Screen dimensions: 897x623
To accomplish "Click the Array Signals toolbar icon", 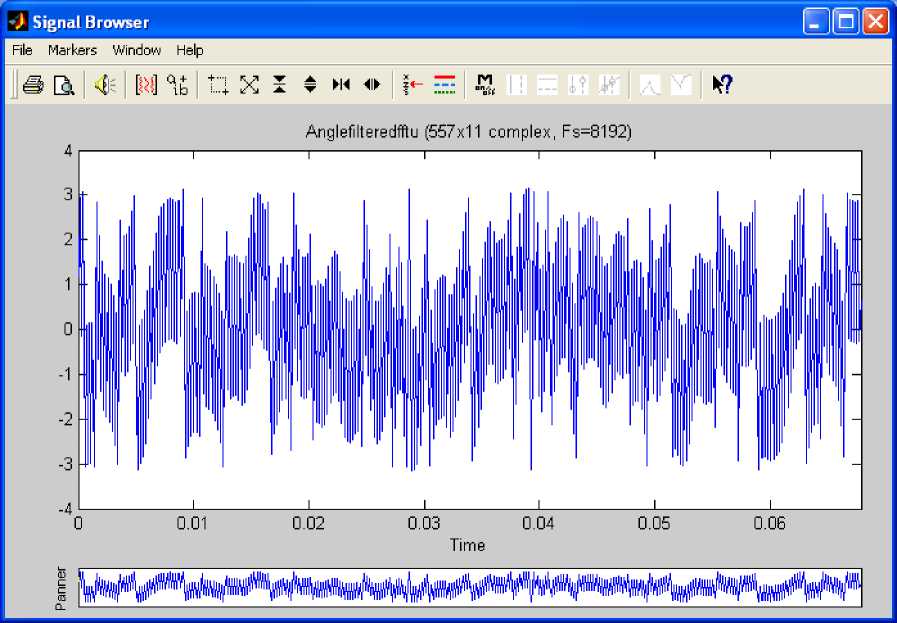I will pyautogui.click(x=146, y=86).
